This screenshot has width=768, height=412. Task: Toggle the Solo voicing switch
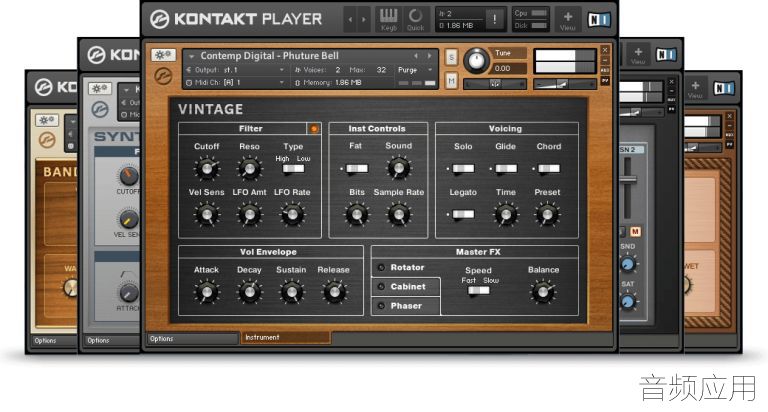(463, 169)
